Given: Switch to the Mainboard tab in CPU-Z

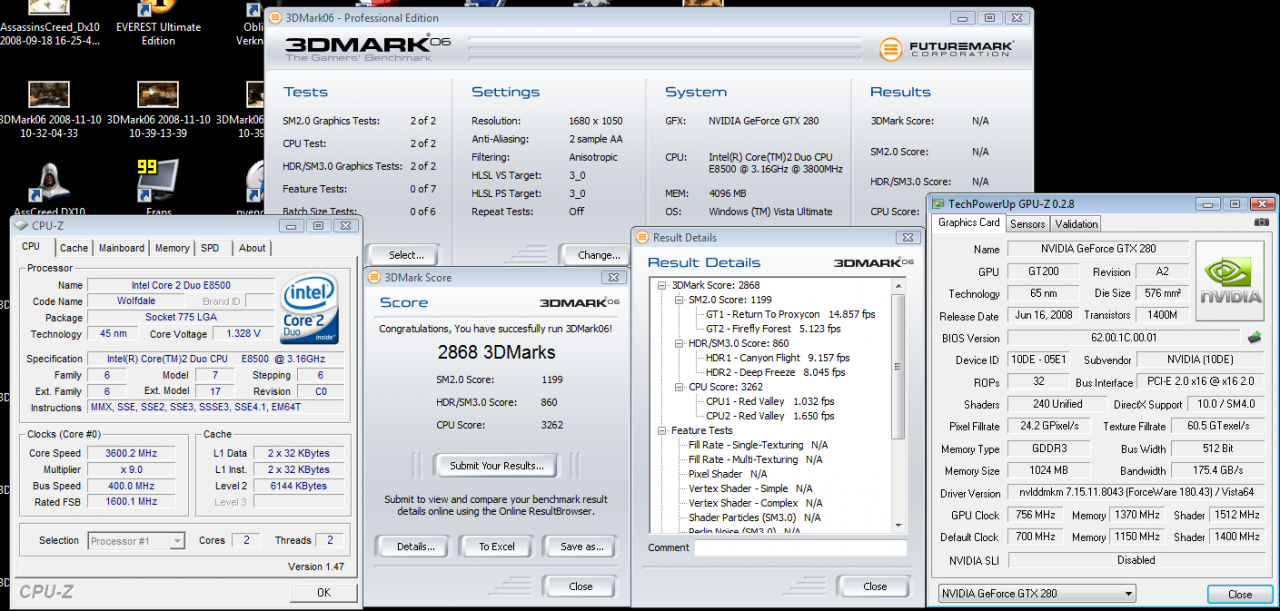Looking at the screenshot, I should [x=121, y=248].
